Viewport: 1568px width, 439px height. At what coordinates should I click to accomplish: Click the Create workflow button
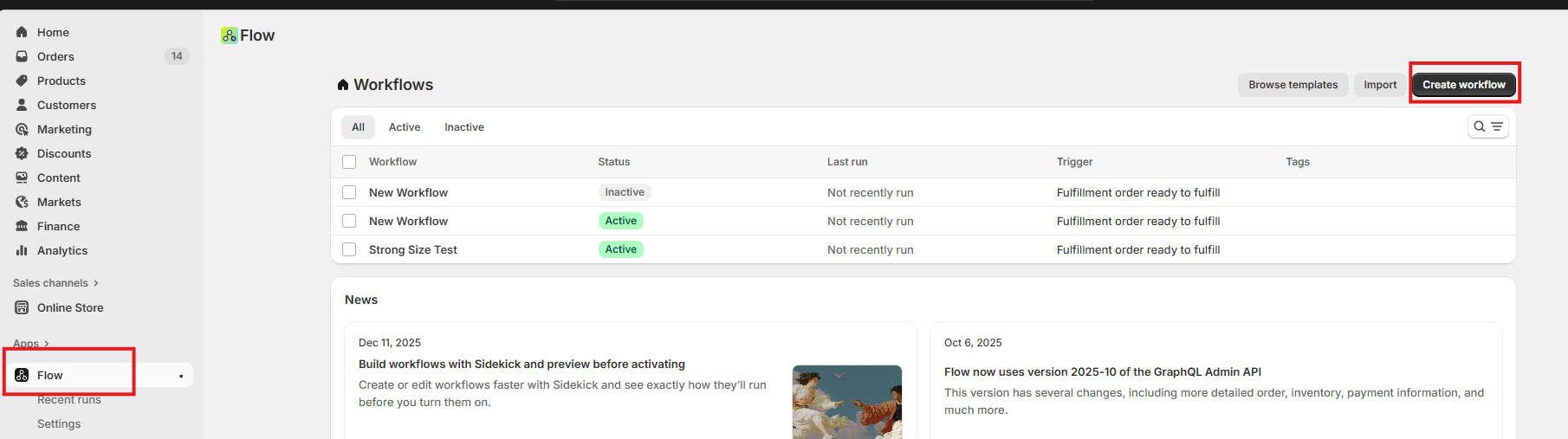(x=1463, y=85)
